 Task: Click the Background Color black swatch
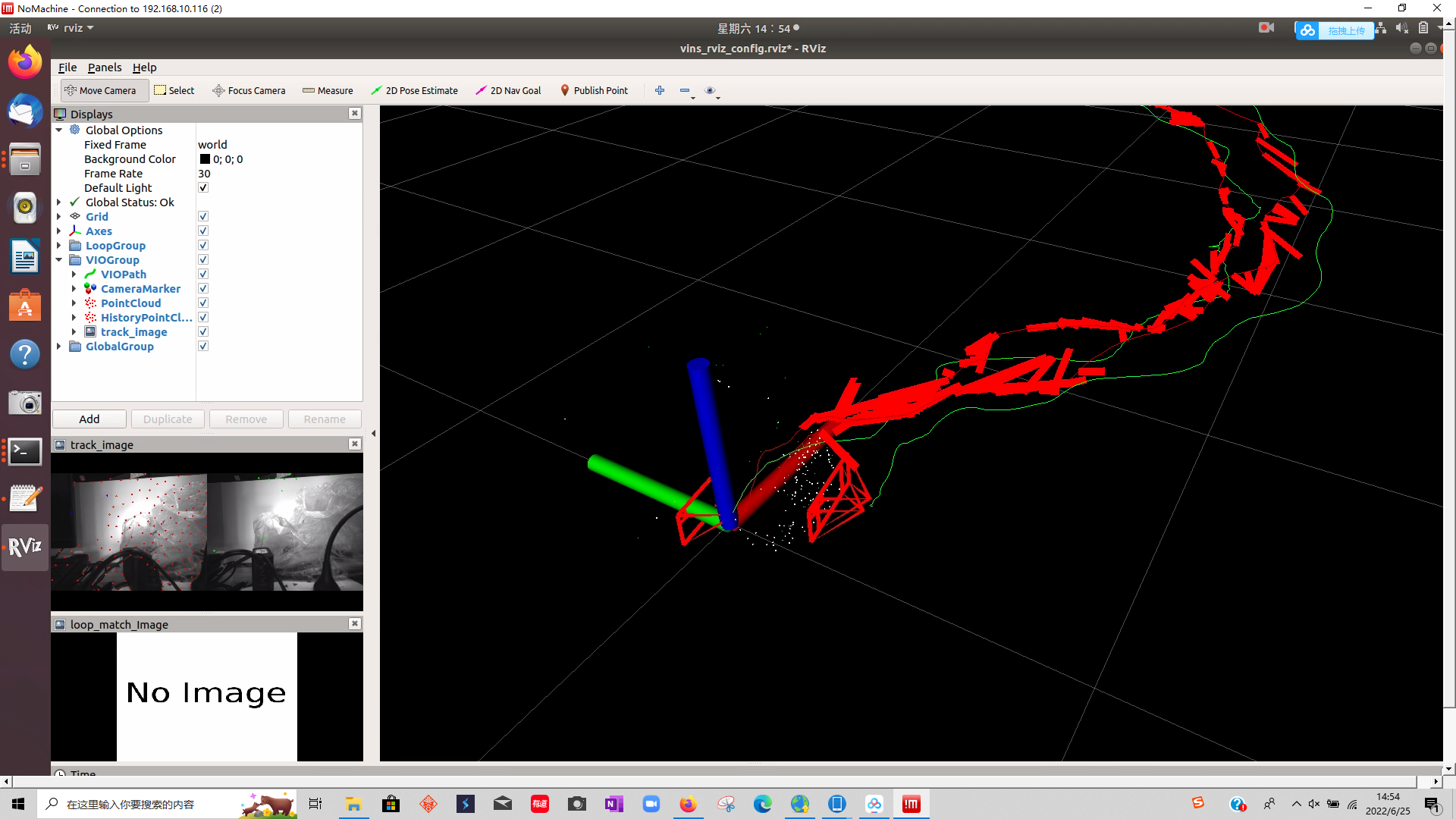[205, 159]
